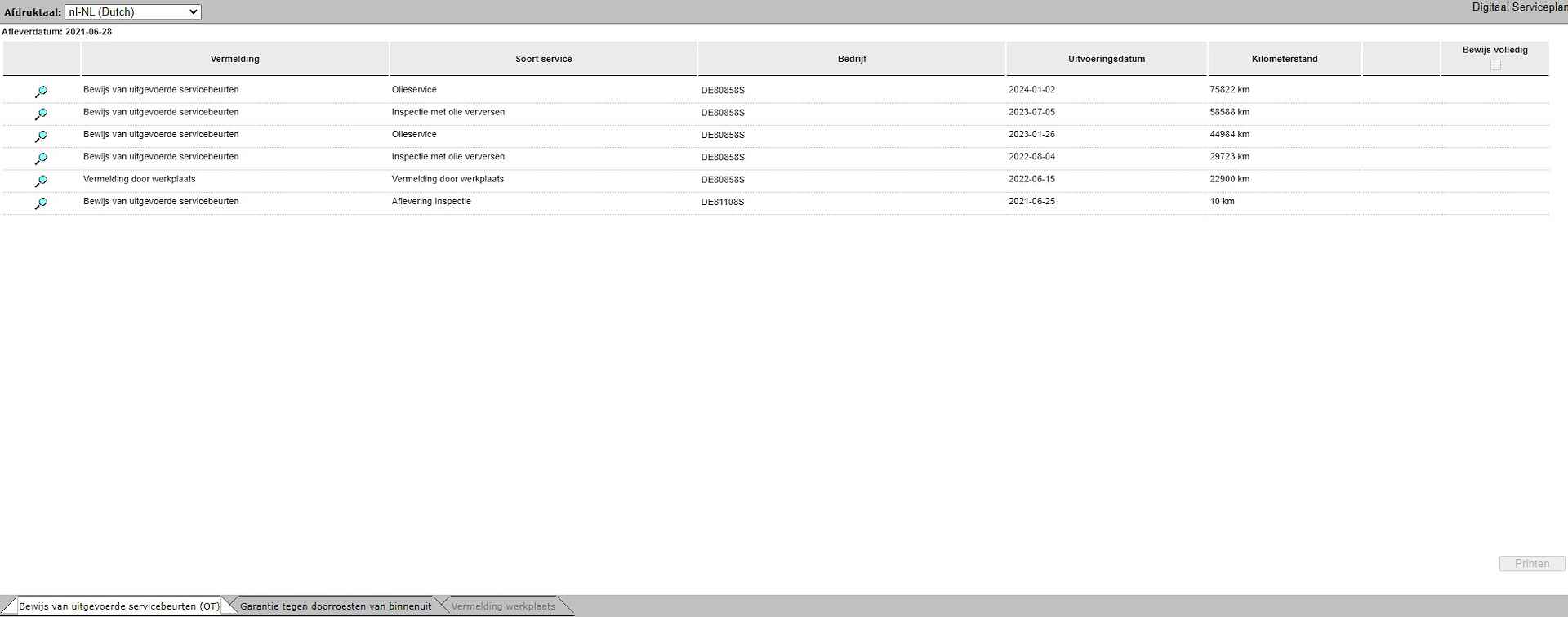1568x617 pixels.
Task: Click the company code DE81108S
Action: 723,202
